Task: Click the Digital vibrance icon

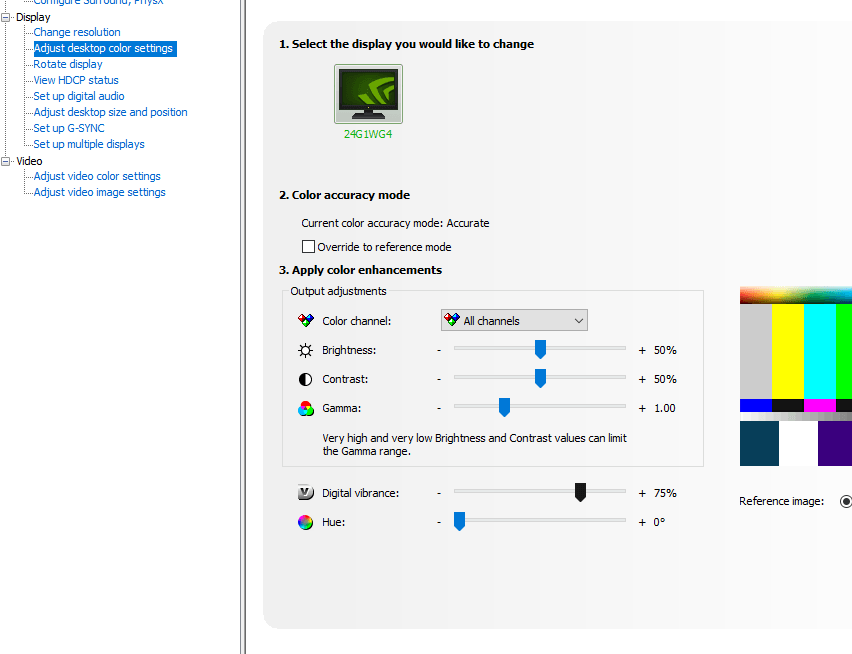Action: (x=306, y=493)
